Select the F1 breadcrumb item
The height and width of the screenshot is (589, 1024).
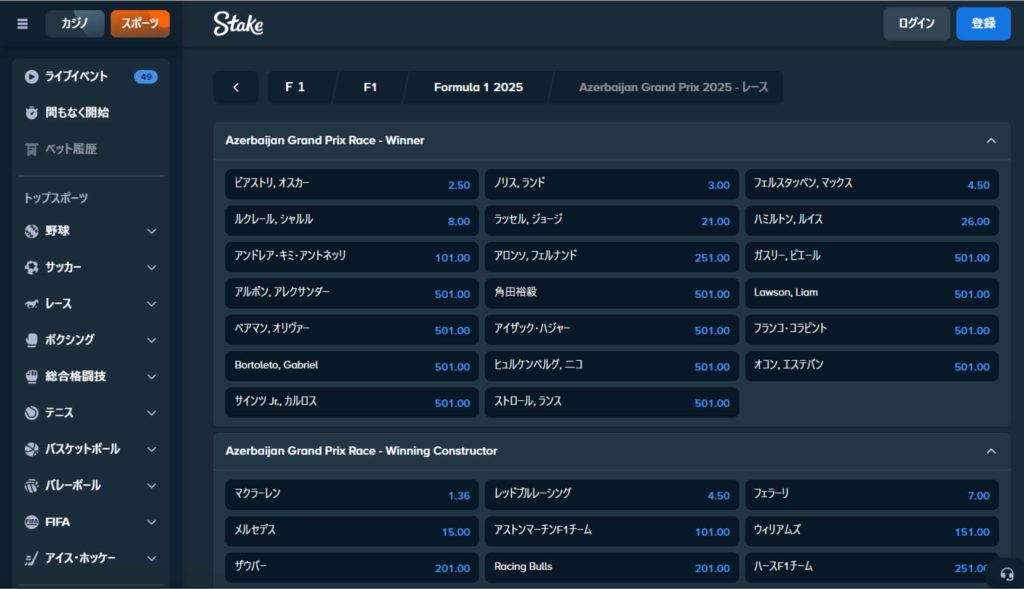370,88
